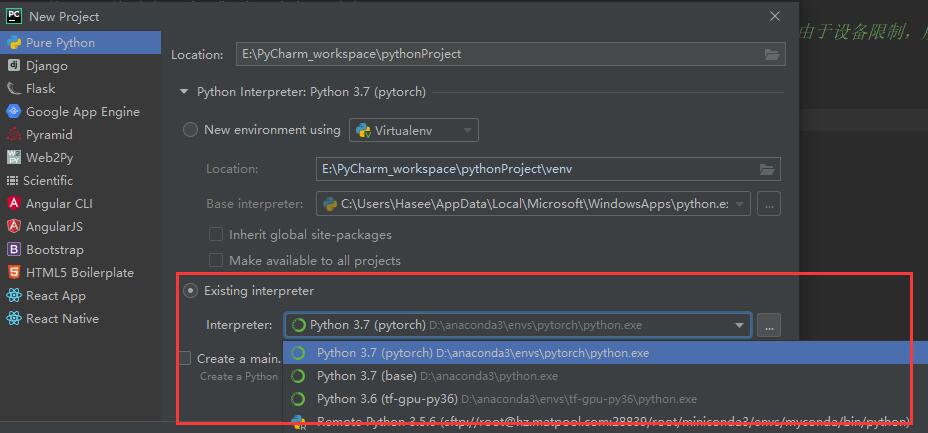
Task: Select HTML5 Boilerplate project type
Action: click(80, 273)
